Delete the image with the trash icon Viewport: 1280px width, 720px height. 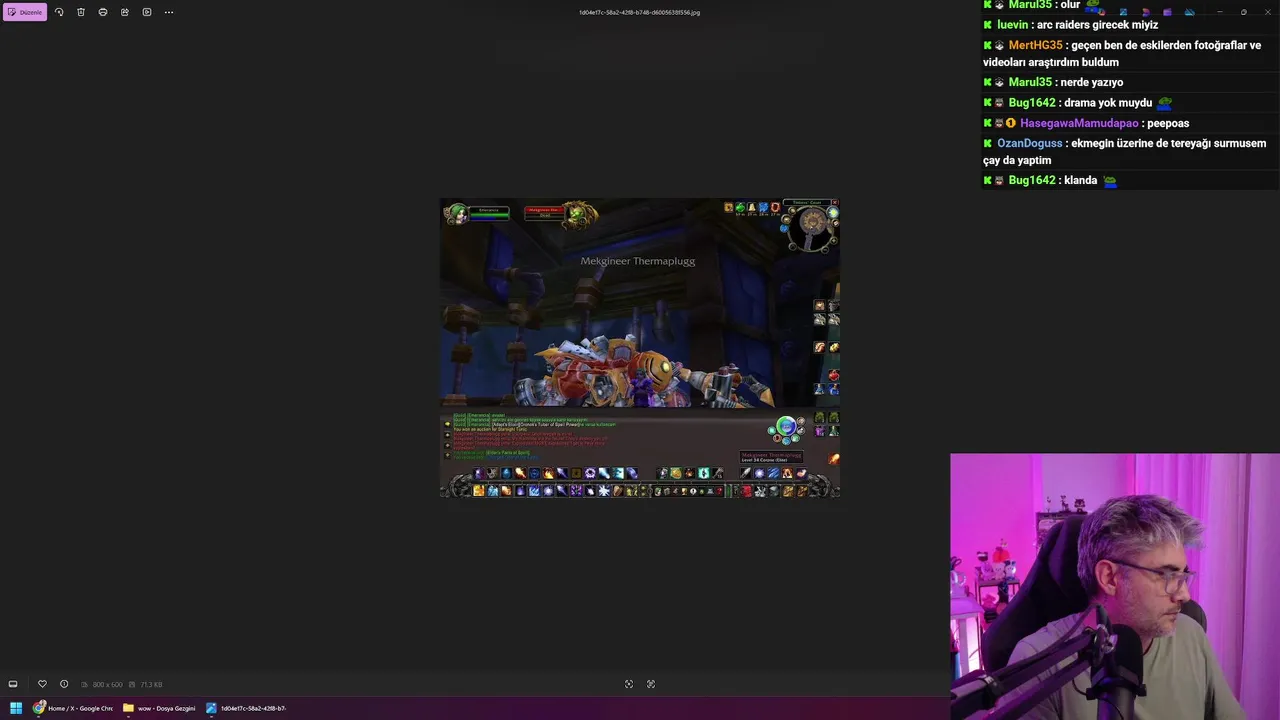(81, 12)
